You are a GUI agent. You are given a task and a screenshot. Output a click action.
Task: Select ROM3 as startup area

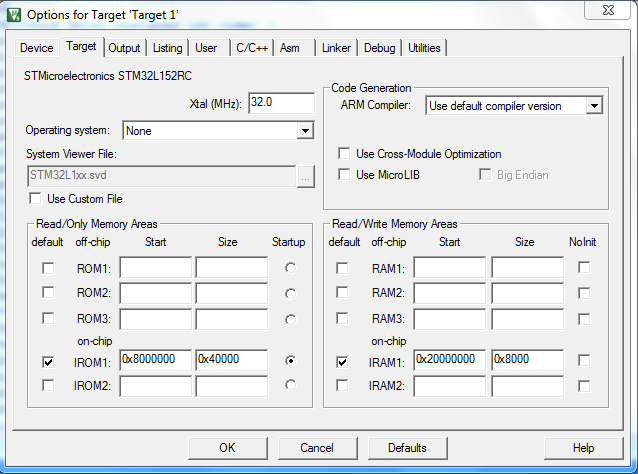point(291,319)
